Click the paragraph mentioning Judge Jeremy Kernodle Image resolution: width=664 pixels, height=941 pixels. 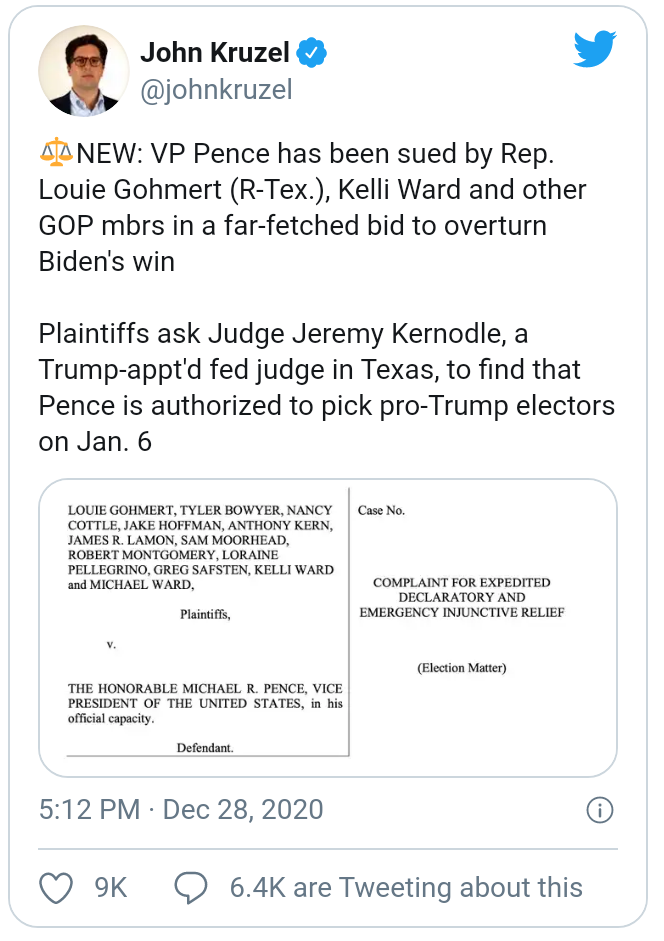tap(326, 386)
